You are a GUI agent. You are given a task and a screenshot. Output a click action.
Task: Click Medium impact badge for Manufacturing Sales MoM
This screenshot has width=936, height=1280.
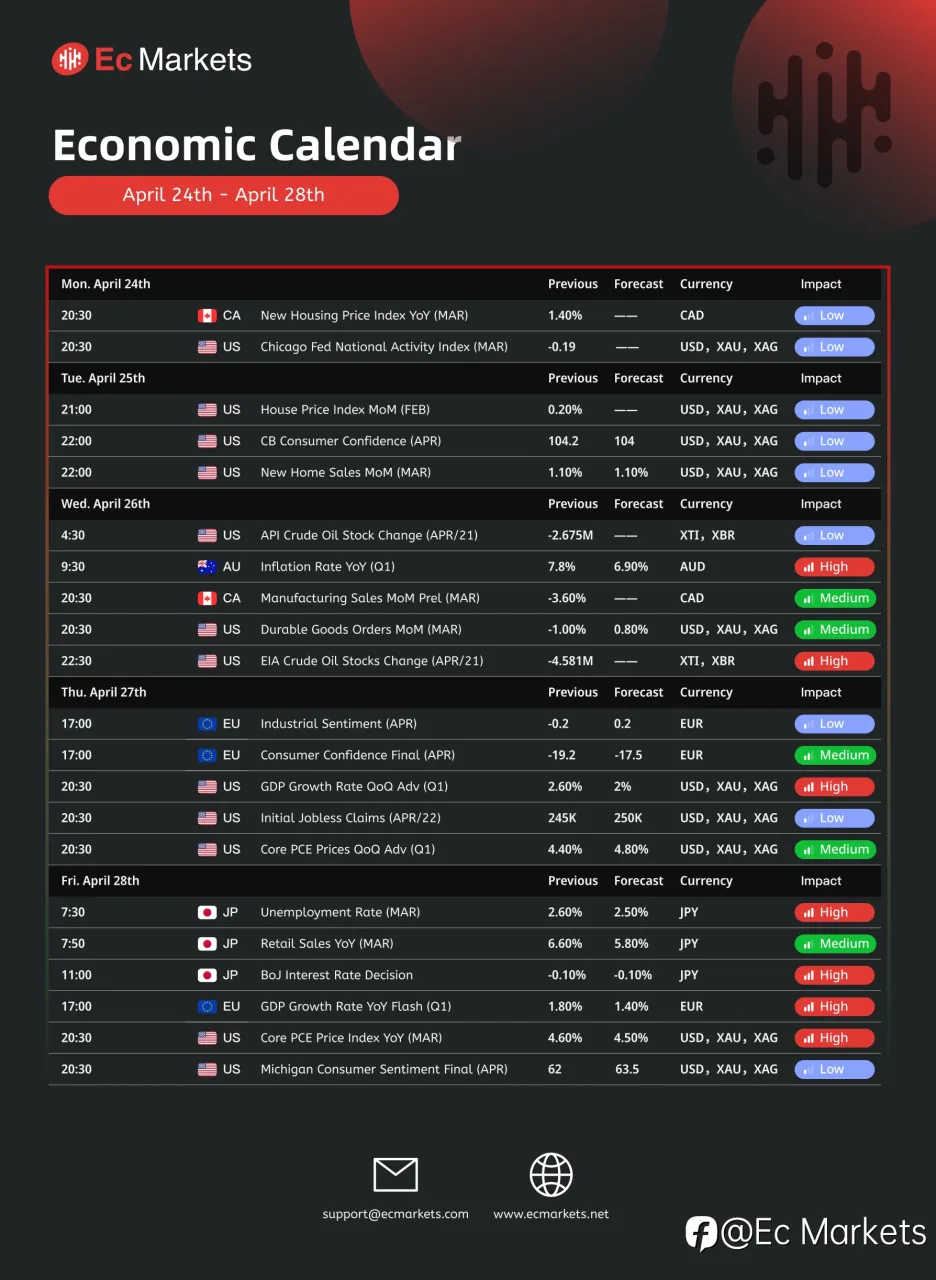(834, 598)
